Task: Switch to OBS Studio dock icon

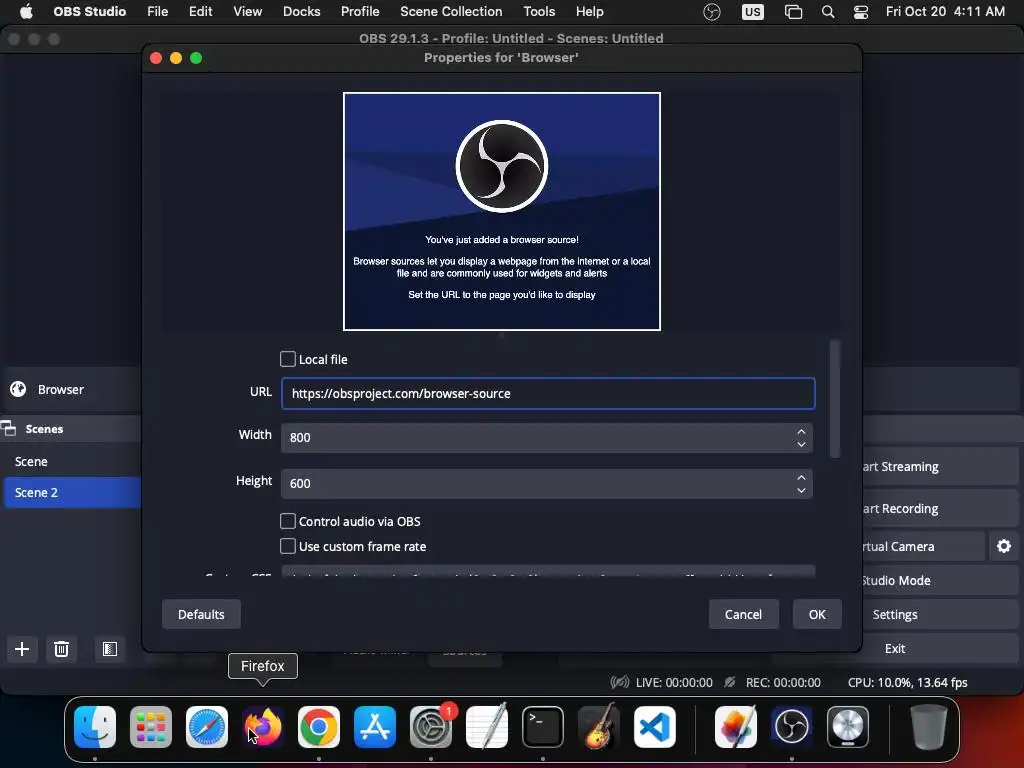Action: pos(792,727)
